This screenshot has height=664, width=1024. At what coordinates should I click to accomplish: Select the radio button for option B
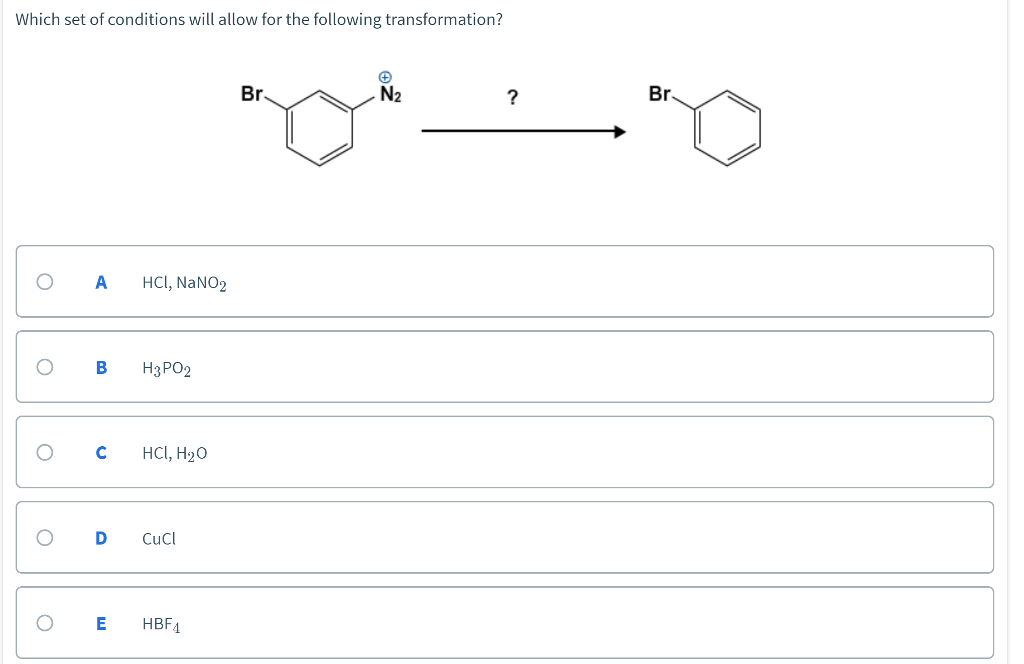click(x=44, y=367)
